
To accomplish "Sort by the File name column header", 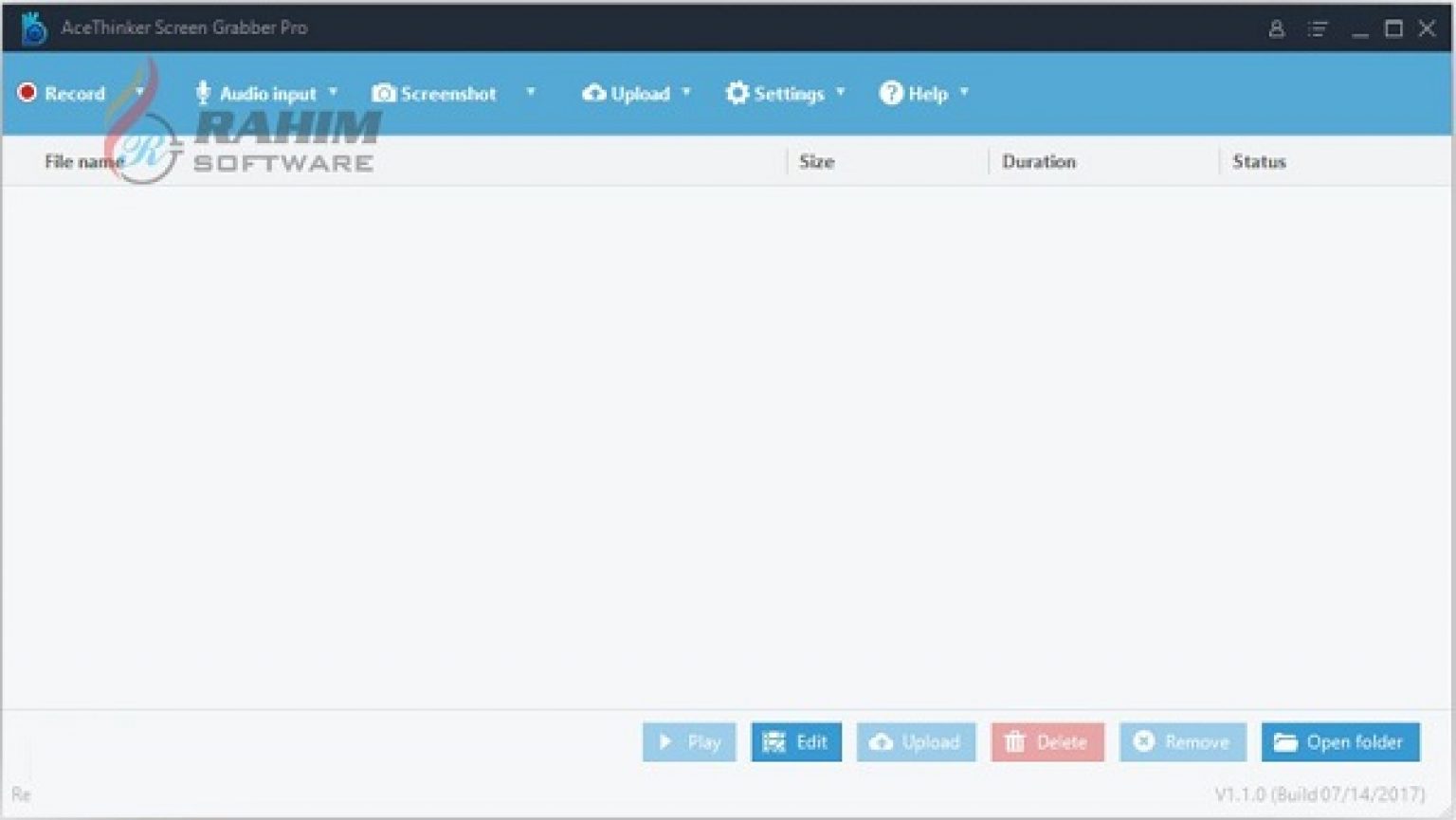I will click(84, 162).
